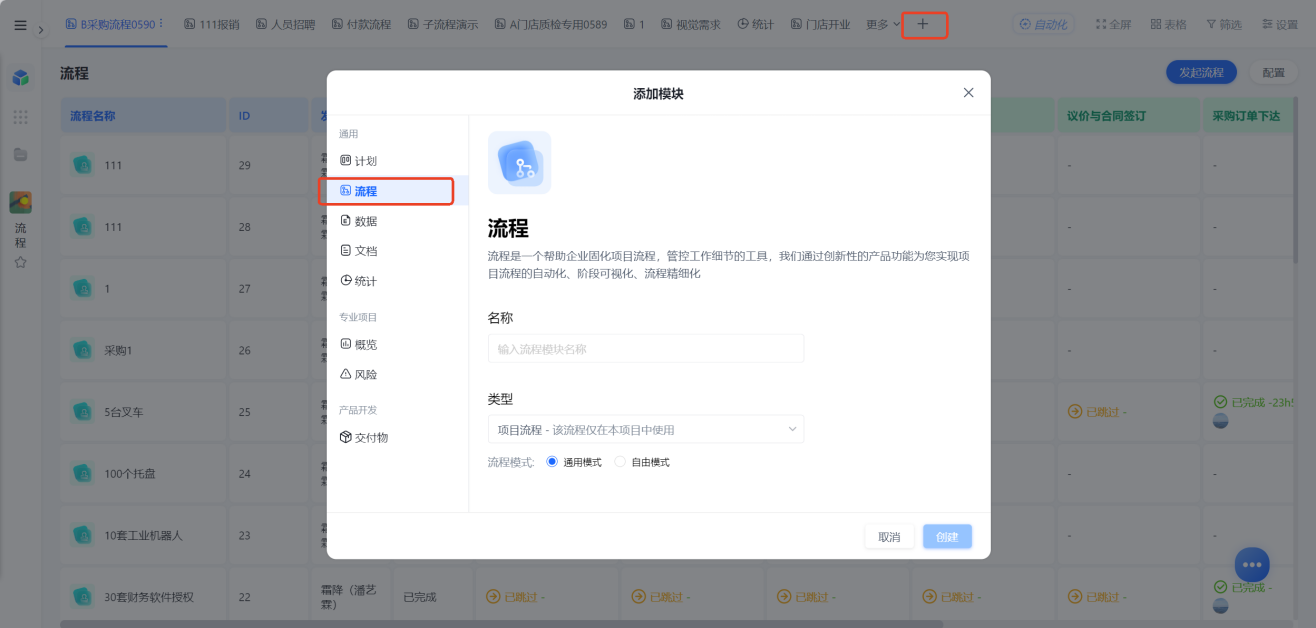
Task: Open the 表格 table view option
Action: point(1168,24)
